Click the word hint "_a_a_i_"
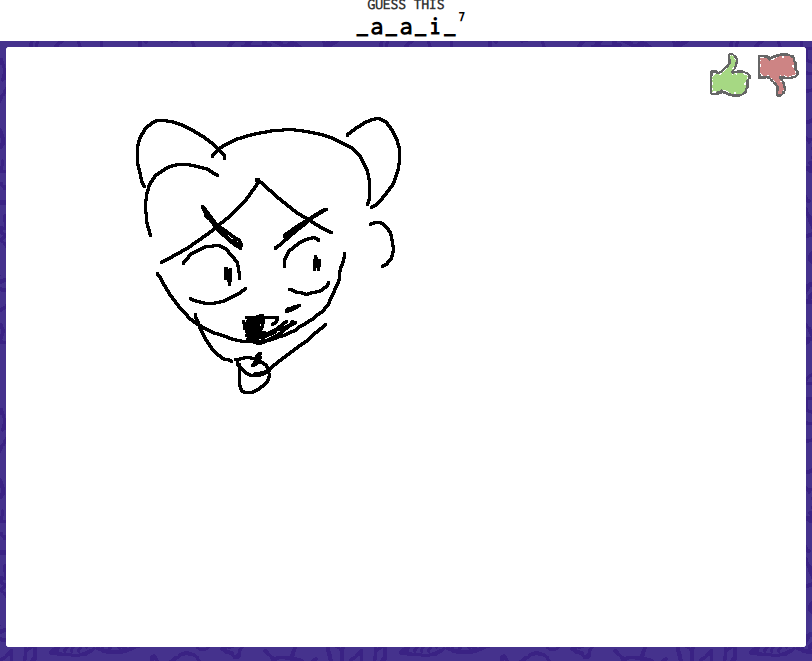This screenshot has height=661, width=812. tap(406, 27)
